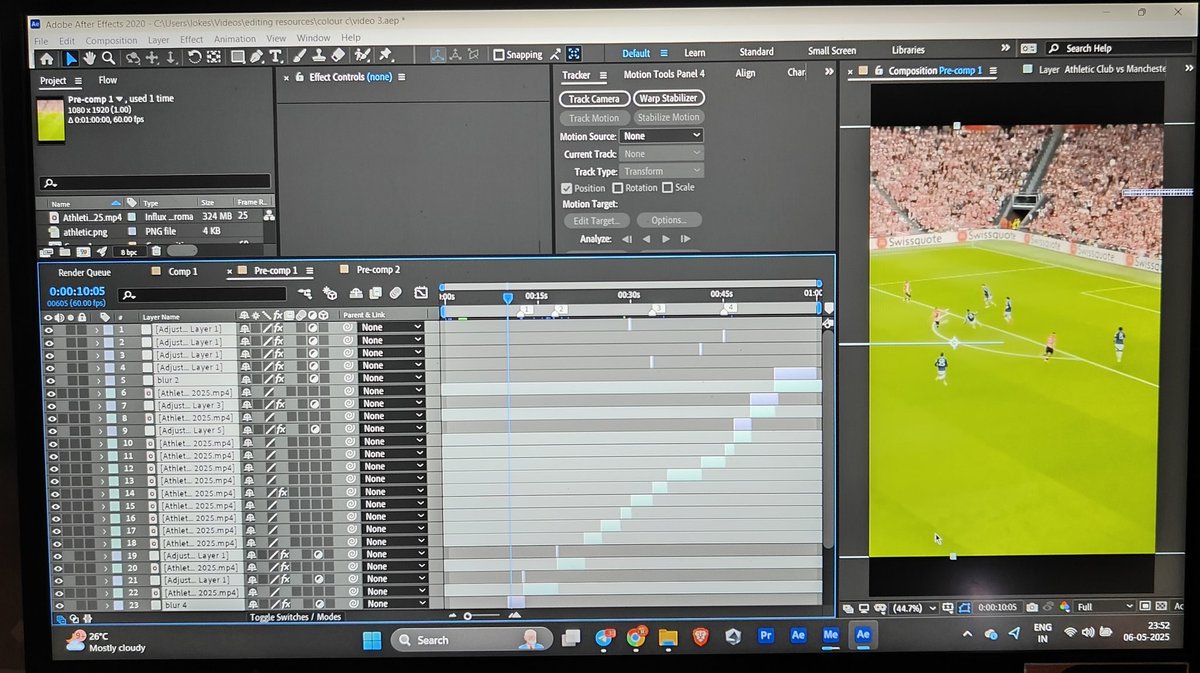Screen dimensions: 1200x673
Task: Open File Explorer from the taskbar
Action: (x=668, y=636)
